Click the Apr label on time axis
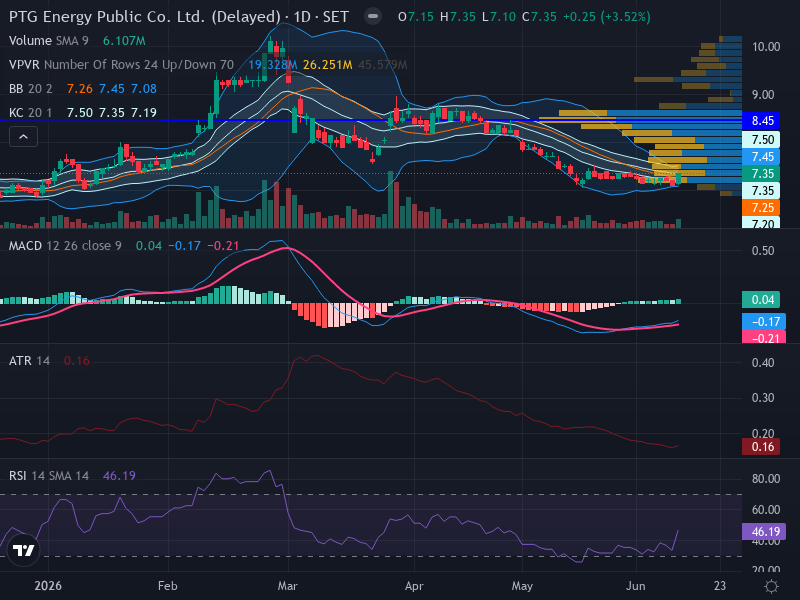The width and height of the screenshot is (800, 600). (414, 586)
